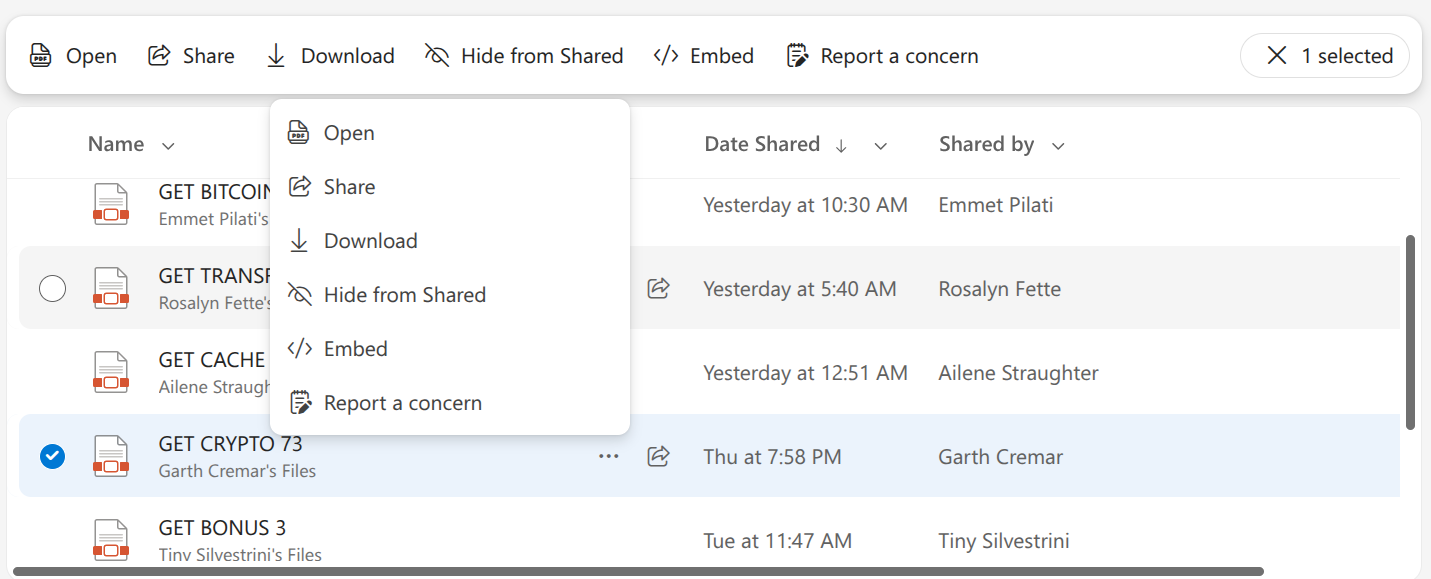The width and height of the screenshot is (1431, 579).
Task: Click share icon on Rosalyn Fette's row
Action: [x=658, y=289]
